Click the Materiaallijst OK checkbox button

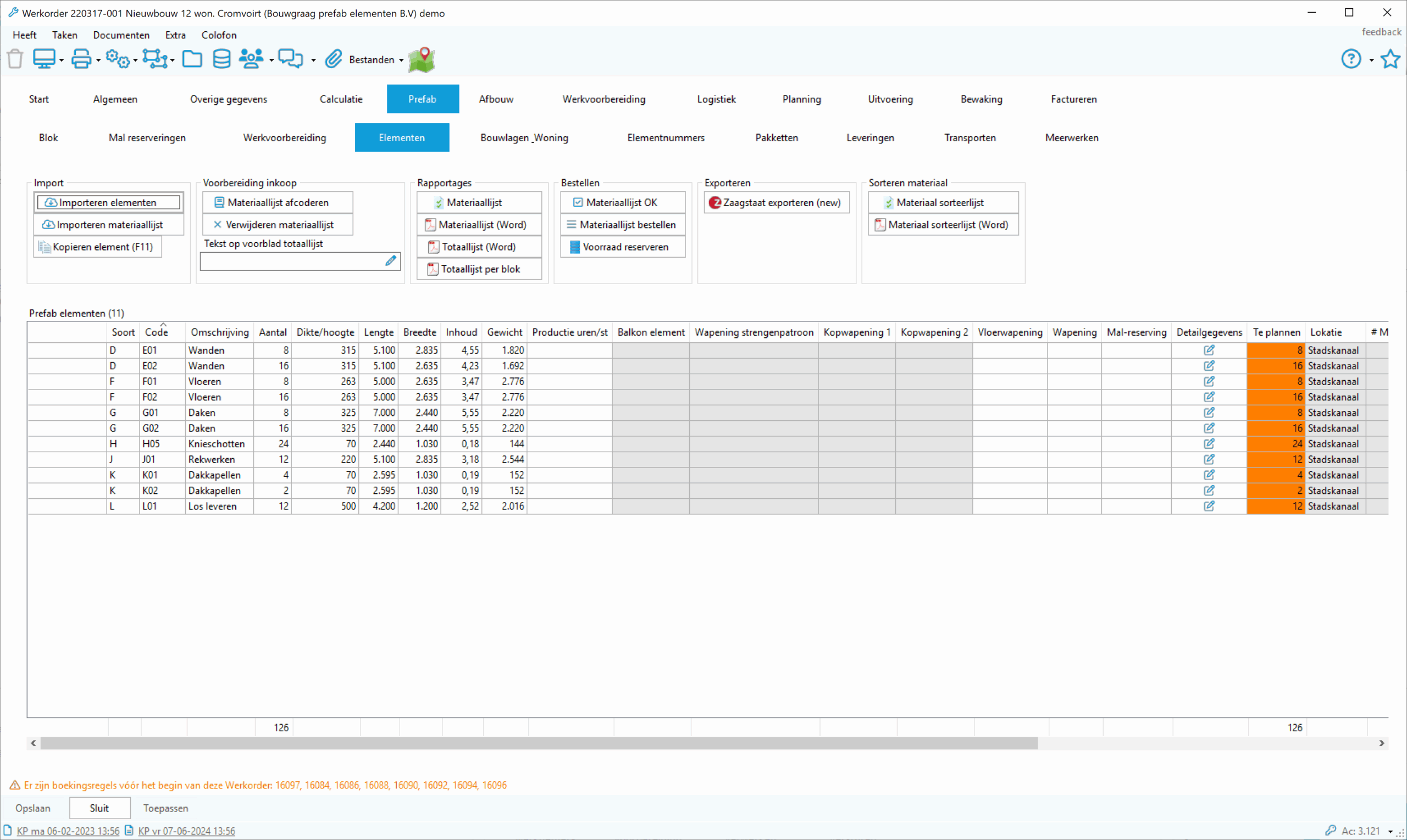622,203
